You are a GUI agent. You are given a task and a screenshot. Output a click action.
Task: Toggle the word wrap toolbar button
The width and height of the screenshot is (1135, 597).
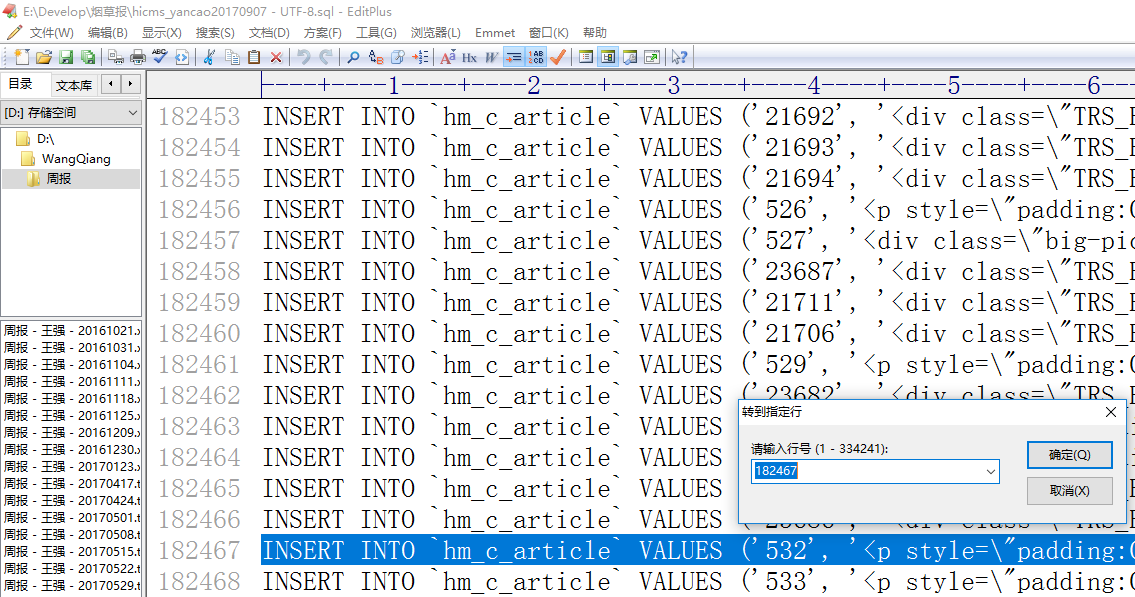pyautogui.click(x=513, y=57)
